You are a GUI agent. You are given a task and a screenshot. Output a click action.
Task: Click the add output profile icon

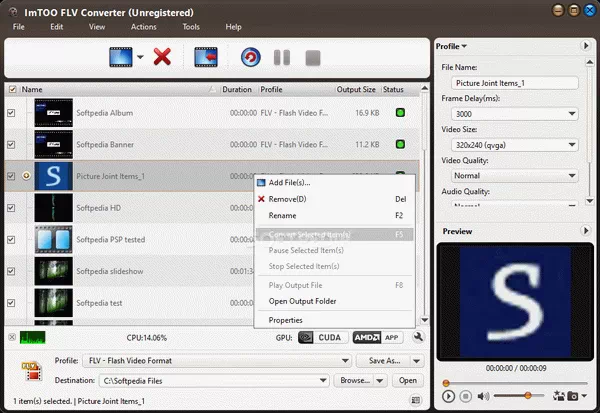(207, 57)
